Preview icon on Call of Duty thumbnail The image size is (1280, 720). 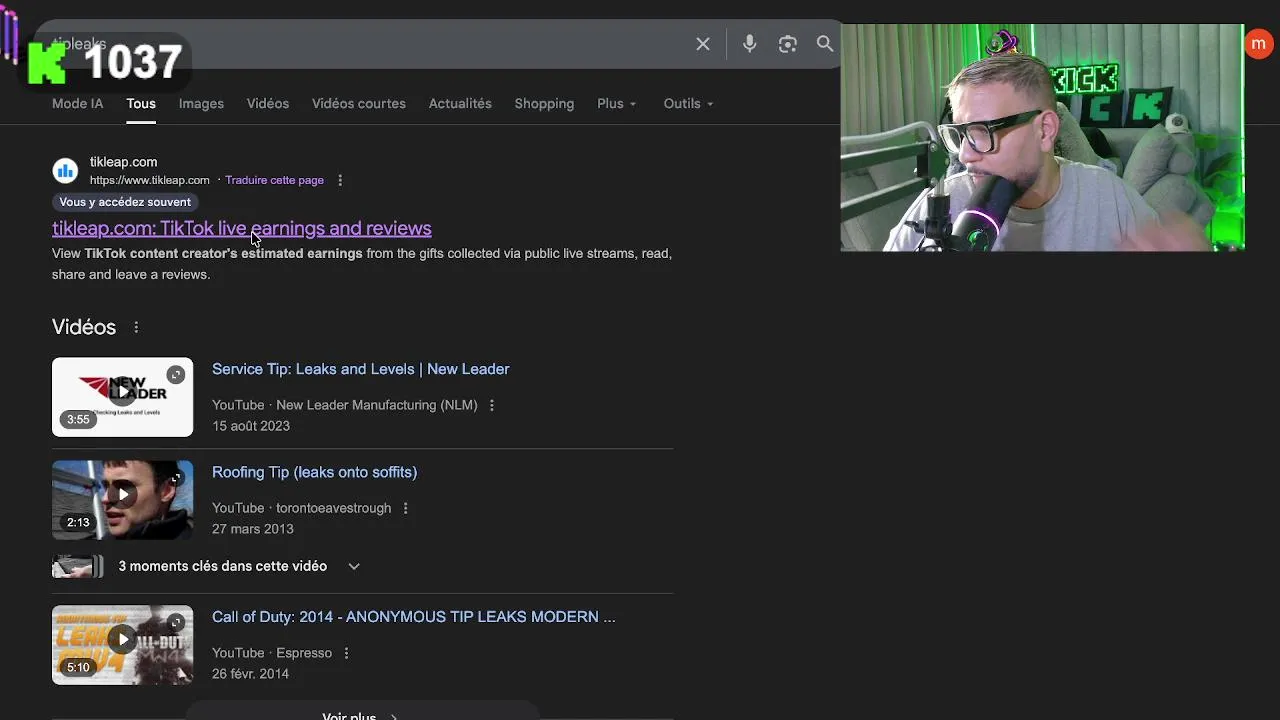coord(175,622)
